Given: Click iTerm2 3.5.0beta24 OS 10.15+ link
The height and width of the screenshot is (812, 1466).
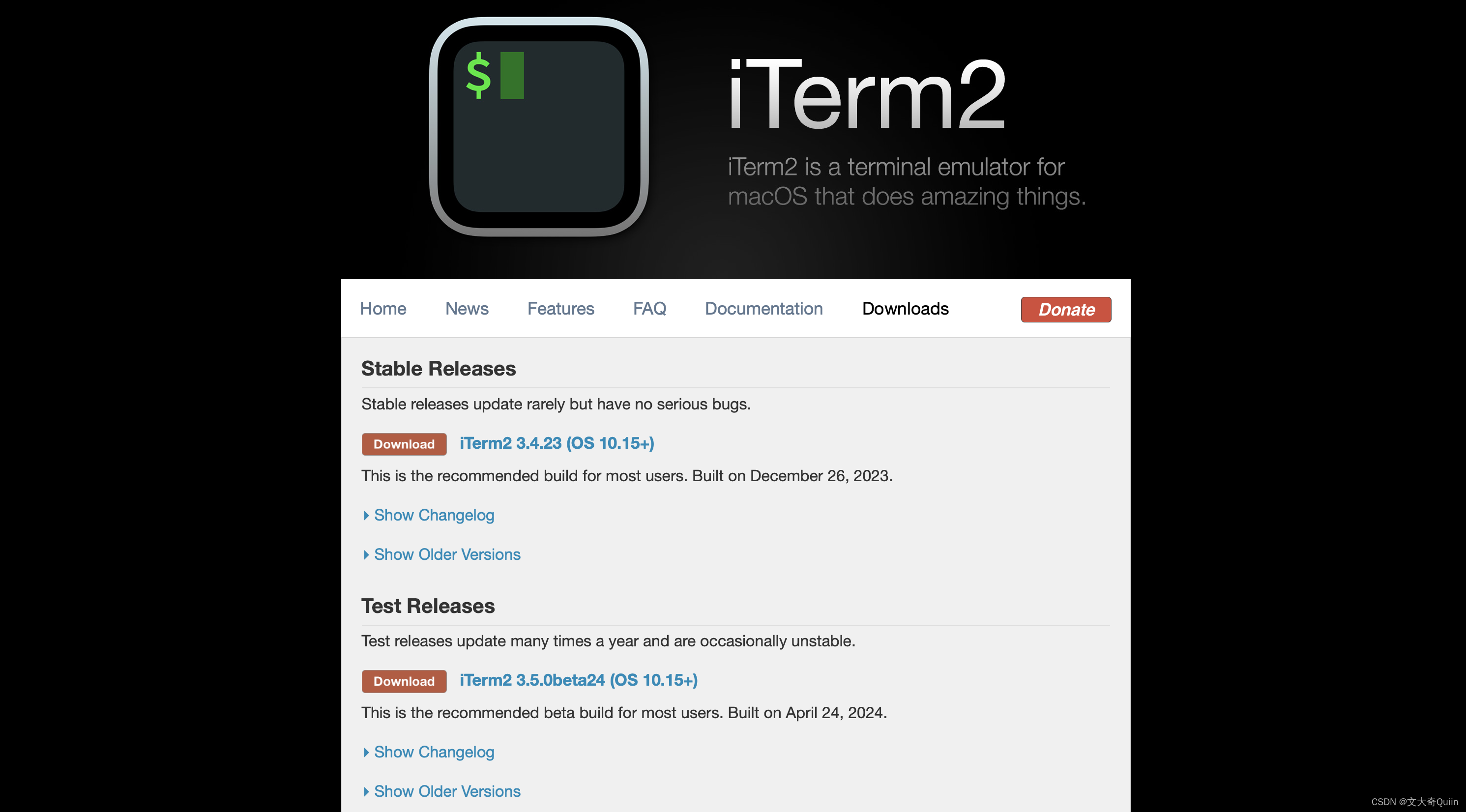Looking at the screenshot, I should click(x=578, y=680).
